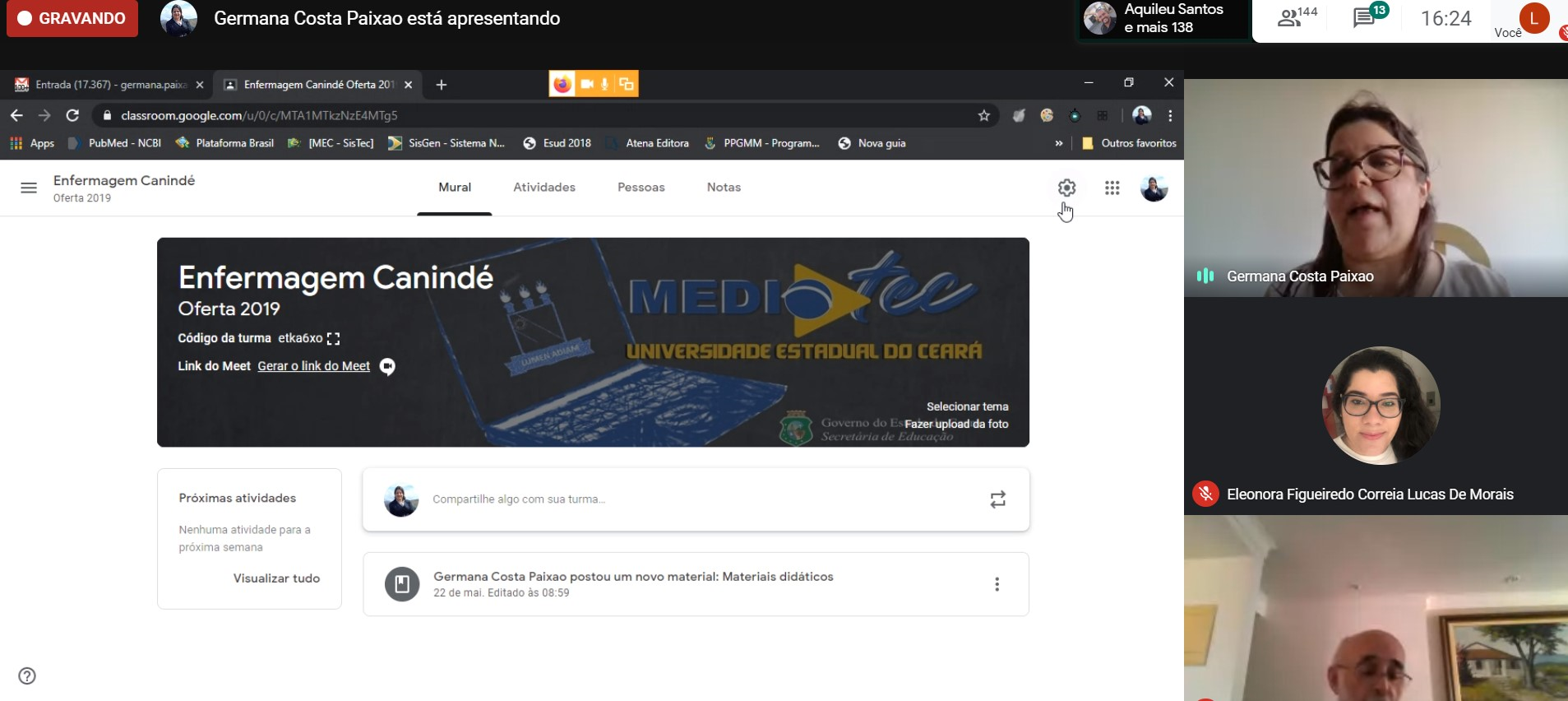Close the Entrada Gmail browser tab
This screenshot has width=1568, height=701.
pyautogui.click(x=199, y=85)
